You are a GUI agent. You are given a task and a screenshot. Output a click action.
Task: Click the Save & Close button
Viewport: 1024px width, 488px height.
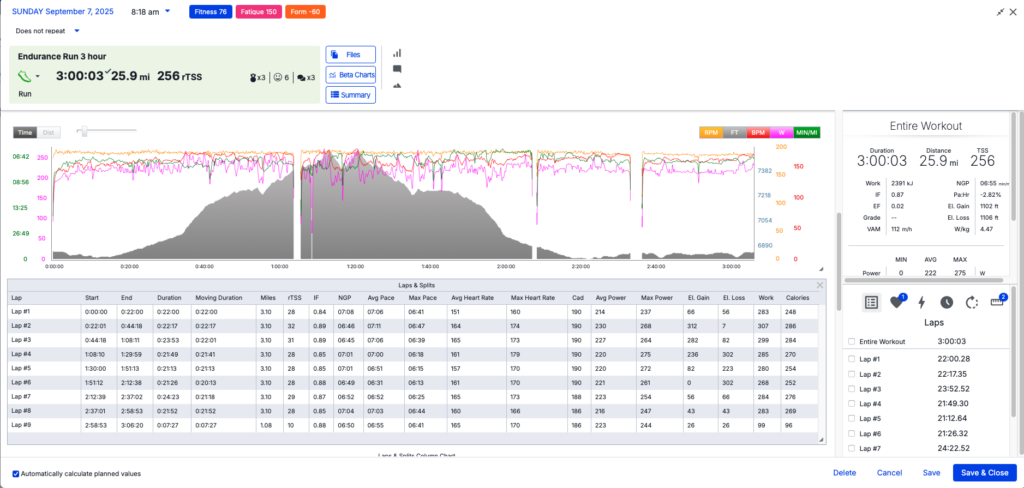[x=984, y=473]
